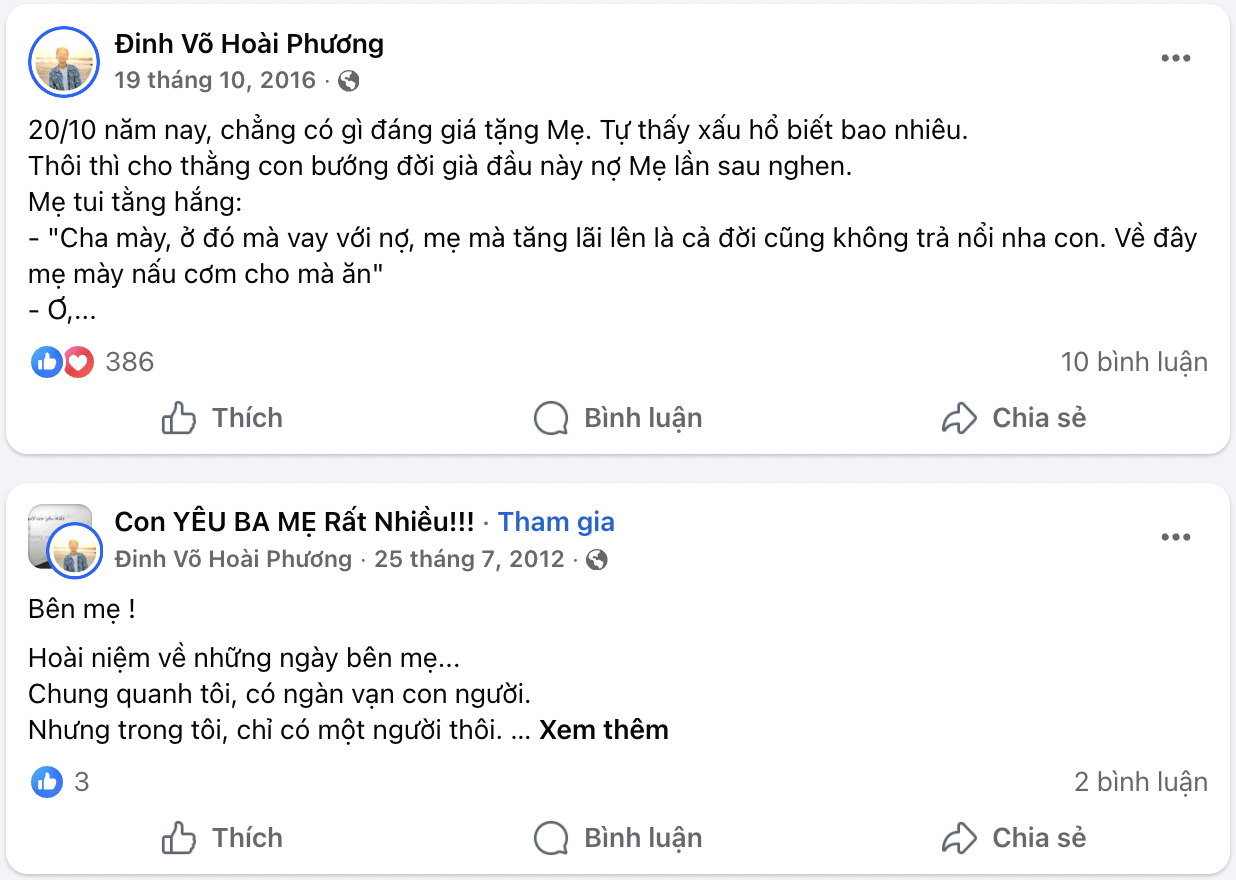Click 10 bình luận to view comments

pos(1134,362)
